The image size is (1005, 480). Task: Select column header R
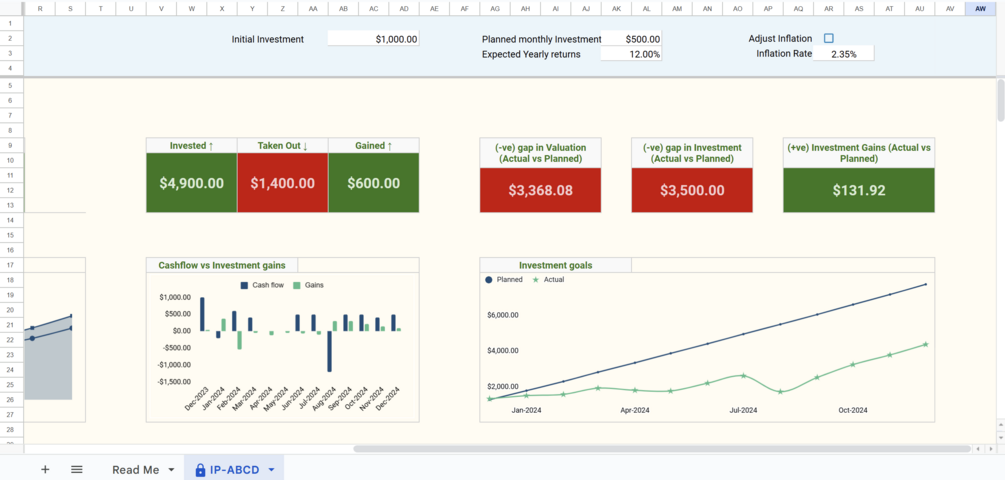tap(40, 8)
